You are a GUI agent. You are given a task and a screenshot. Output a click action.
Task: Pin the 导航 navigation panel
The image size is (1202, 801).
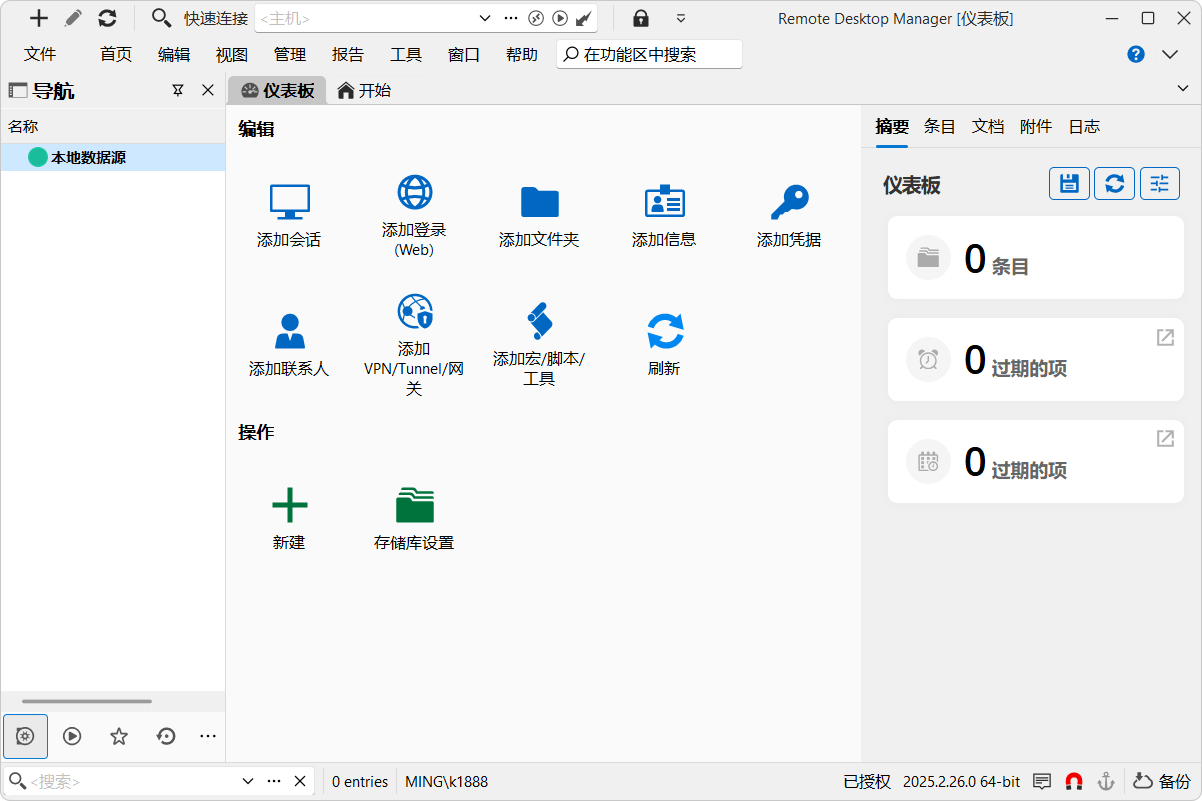click(x=178, y=91)
